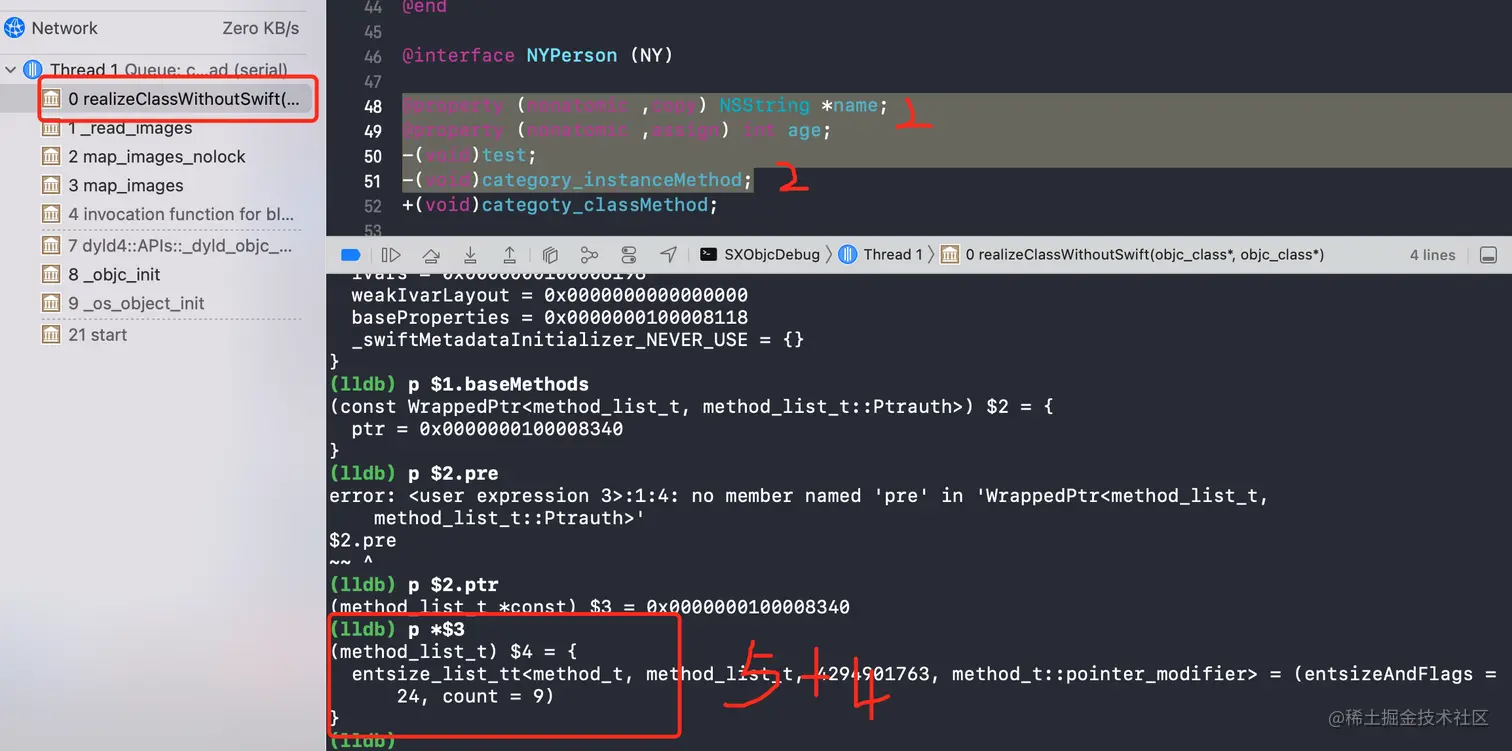Viewport: 1512px width, 751px height.
Task: Click the Simulate Location arrow icon
Action: coord(668,255)
